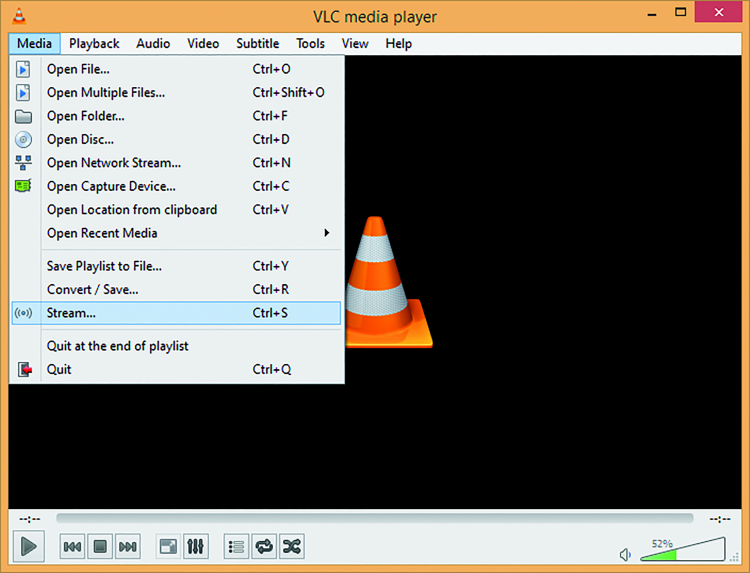This screenshot has height=573, width=750.
Task: Expand the Open Recent Media submenu
Action: coord(176,233)
